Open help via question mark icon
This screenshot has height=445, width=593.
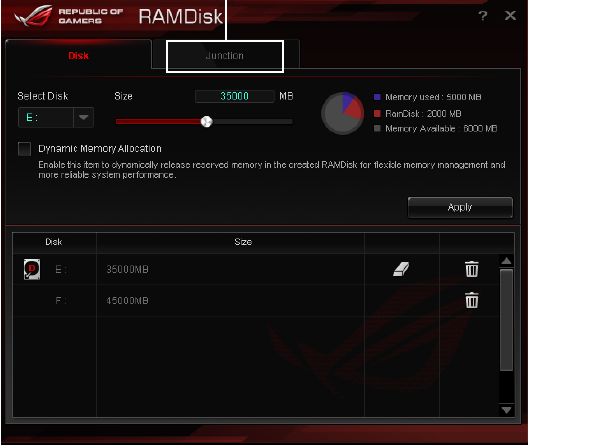[483, 16]
